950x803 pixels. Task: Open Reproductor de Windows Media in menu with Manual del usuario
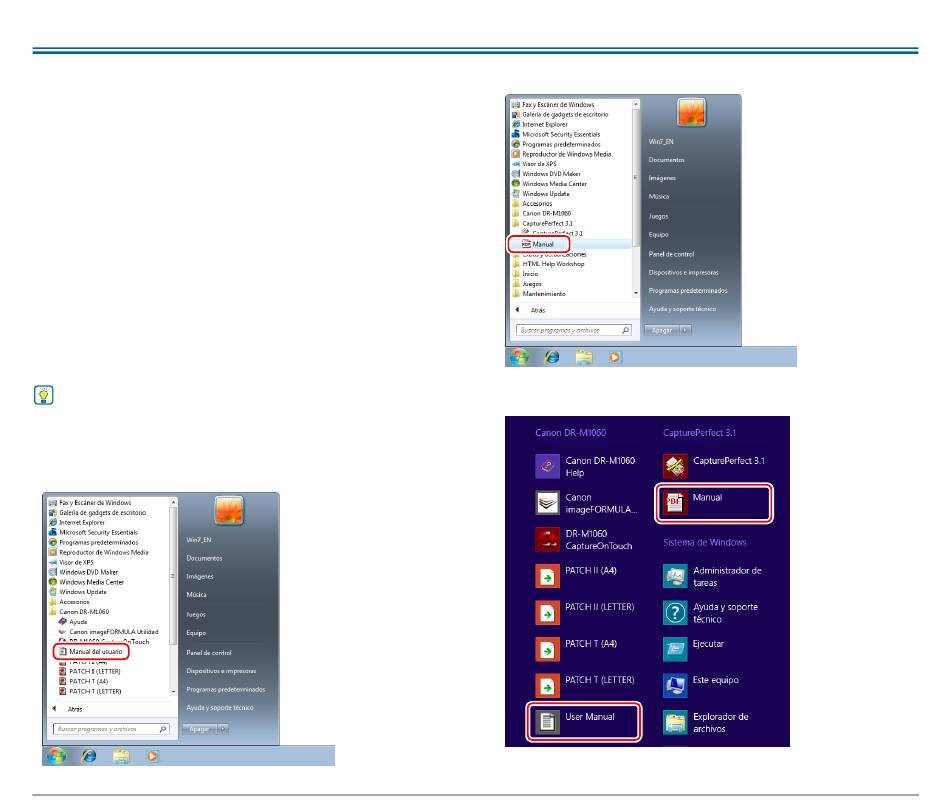[99, 552]
